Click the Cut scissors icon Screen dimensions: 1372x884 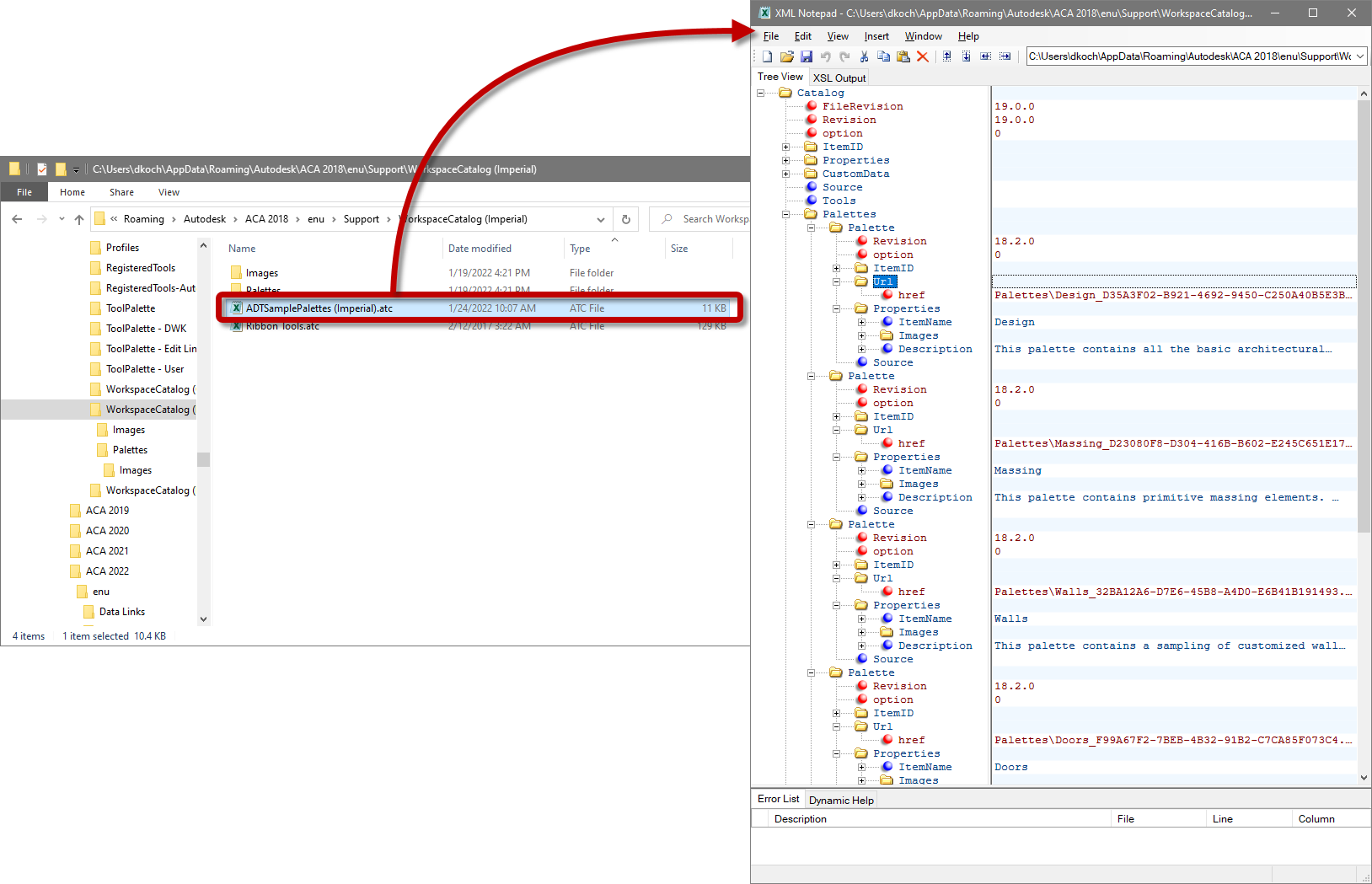(x=864, y=56)
